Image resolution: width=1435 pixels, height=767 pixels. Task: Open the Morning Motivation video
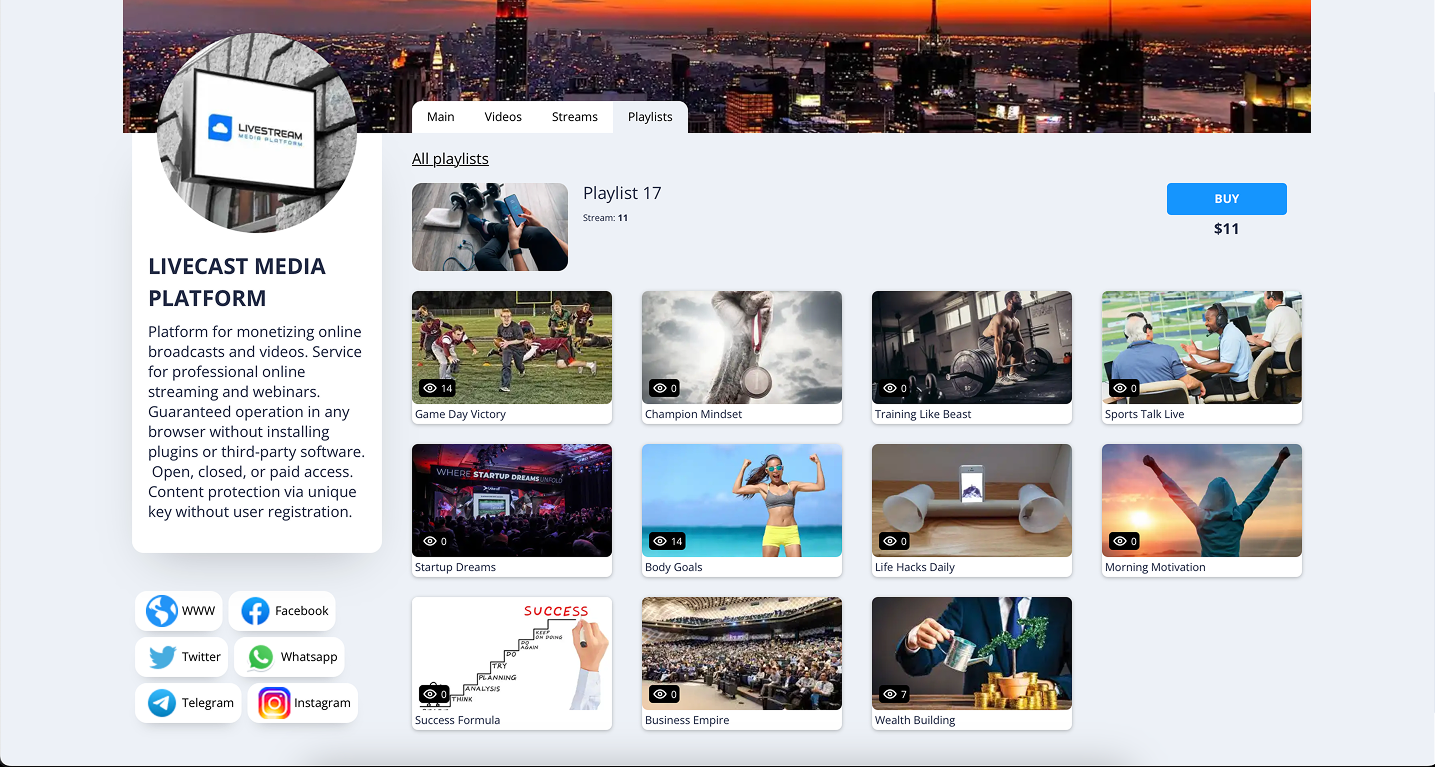click(1201, 500)
